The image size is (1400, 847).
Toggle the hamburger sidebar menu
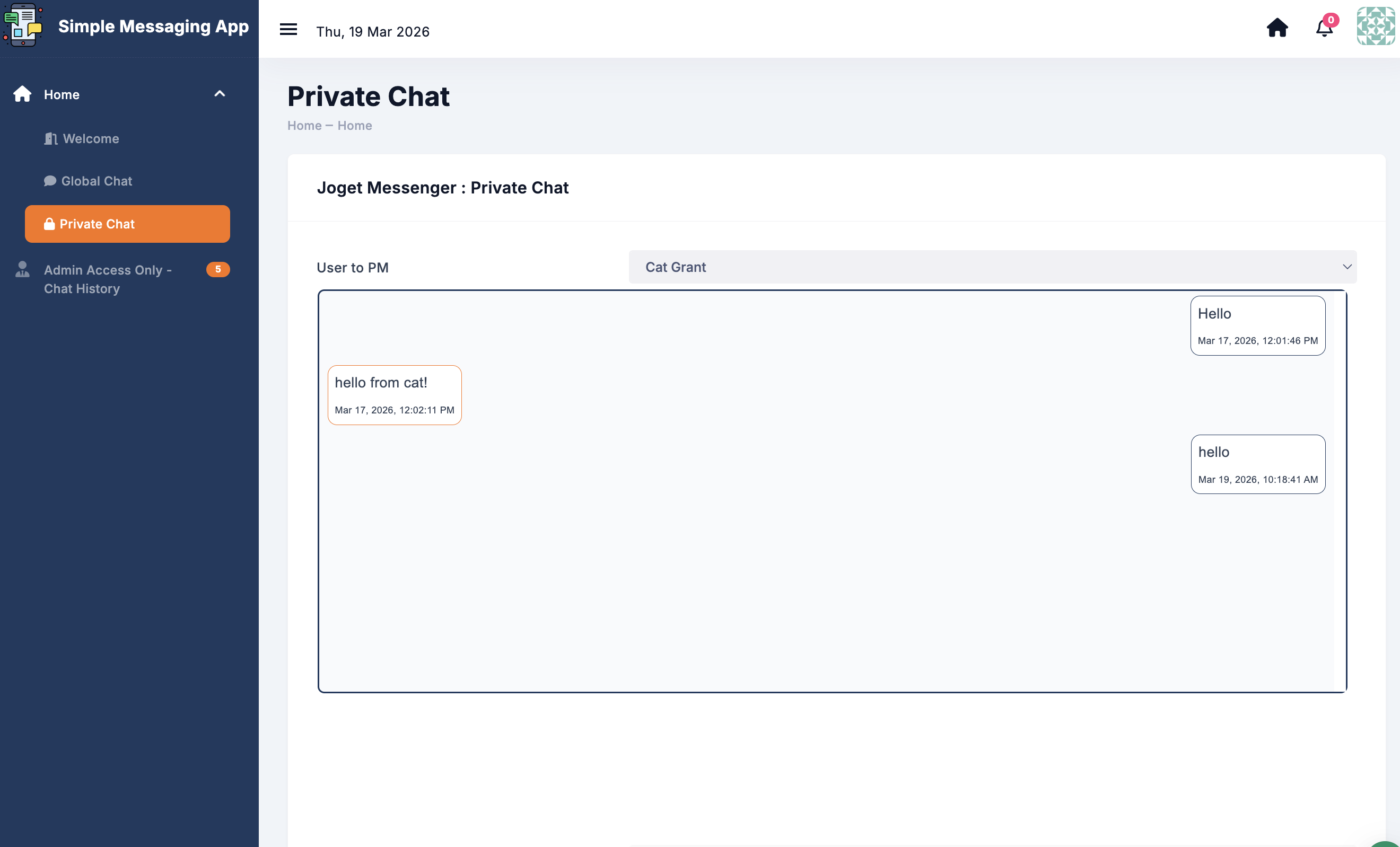pyautogui.click(x=288, y=30)
